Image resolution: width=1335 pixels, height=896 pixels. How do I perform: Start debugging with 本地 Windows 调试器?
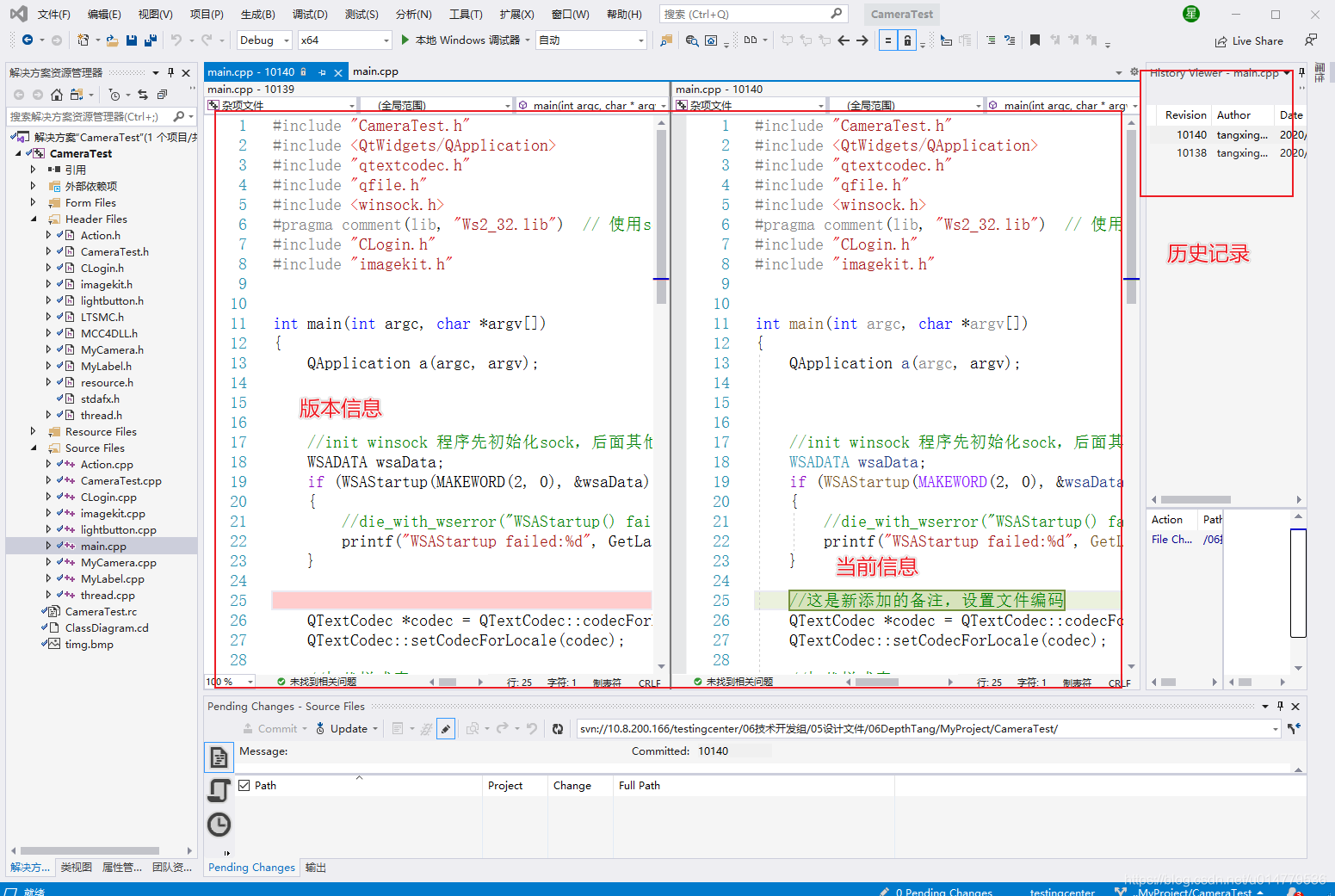465,40
